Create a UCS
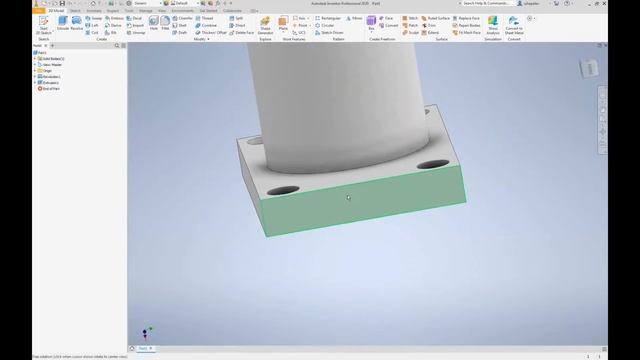This screenshot has width=640, height=360. tap(299, 32)
